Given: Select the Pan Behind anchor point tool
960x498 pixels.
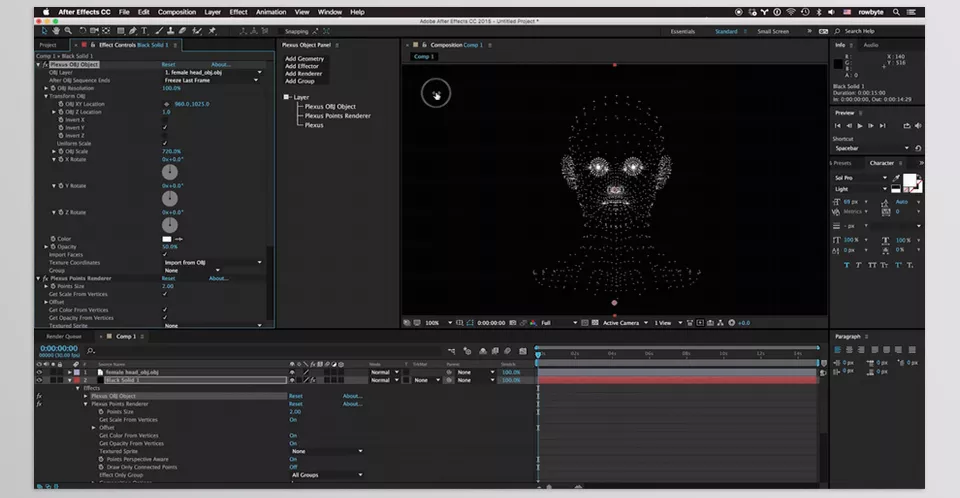Looking at the screenshot, I should pyautogui.click(x=106, y=31).
